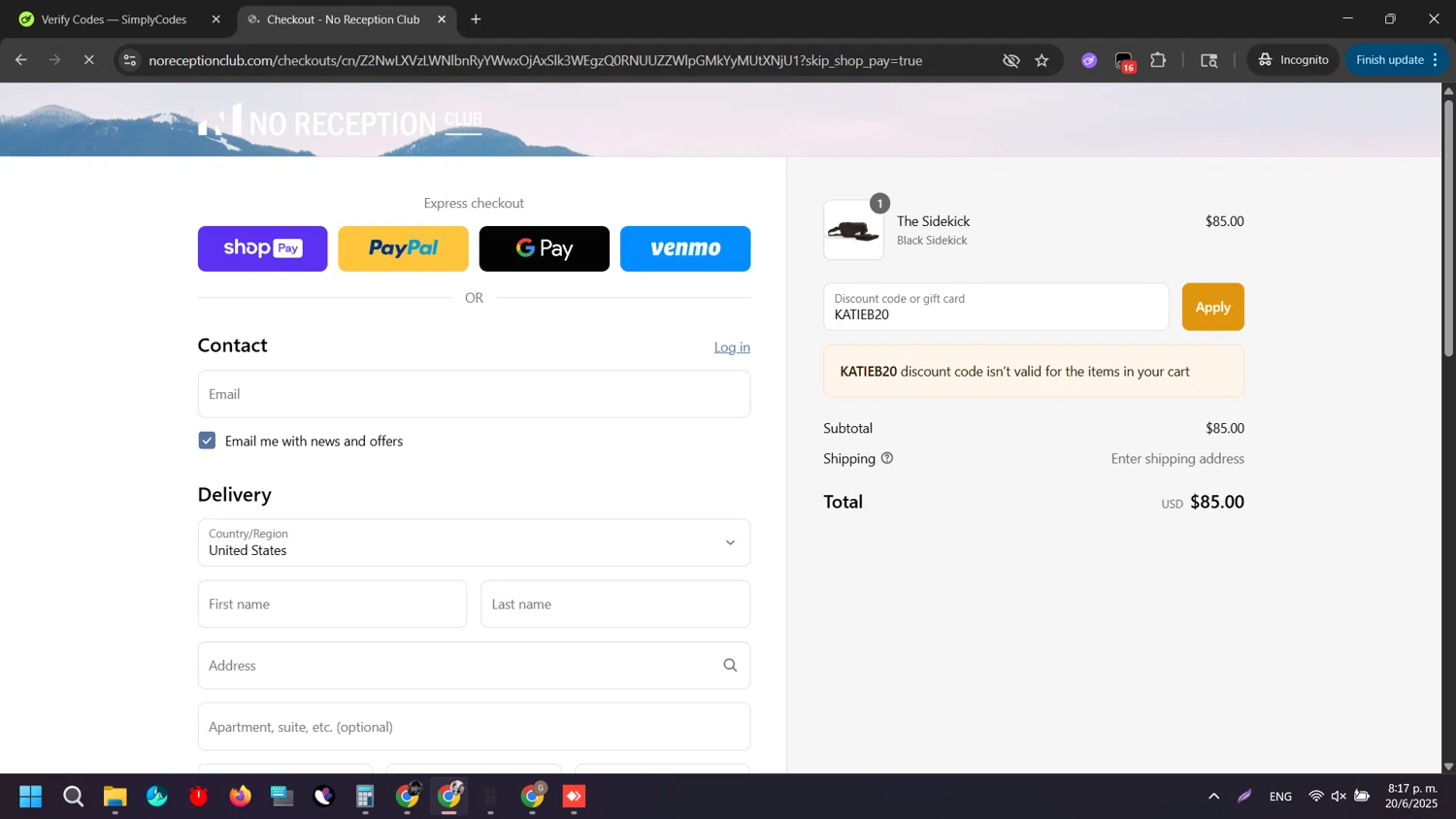This screenshot has width=1456, height=819.
Task: Close the Verify Codes — SimplyCodes tab
Action: [215, 19]
